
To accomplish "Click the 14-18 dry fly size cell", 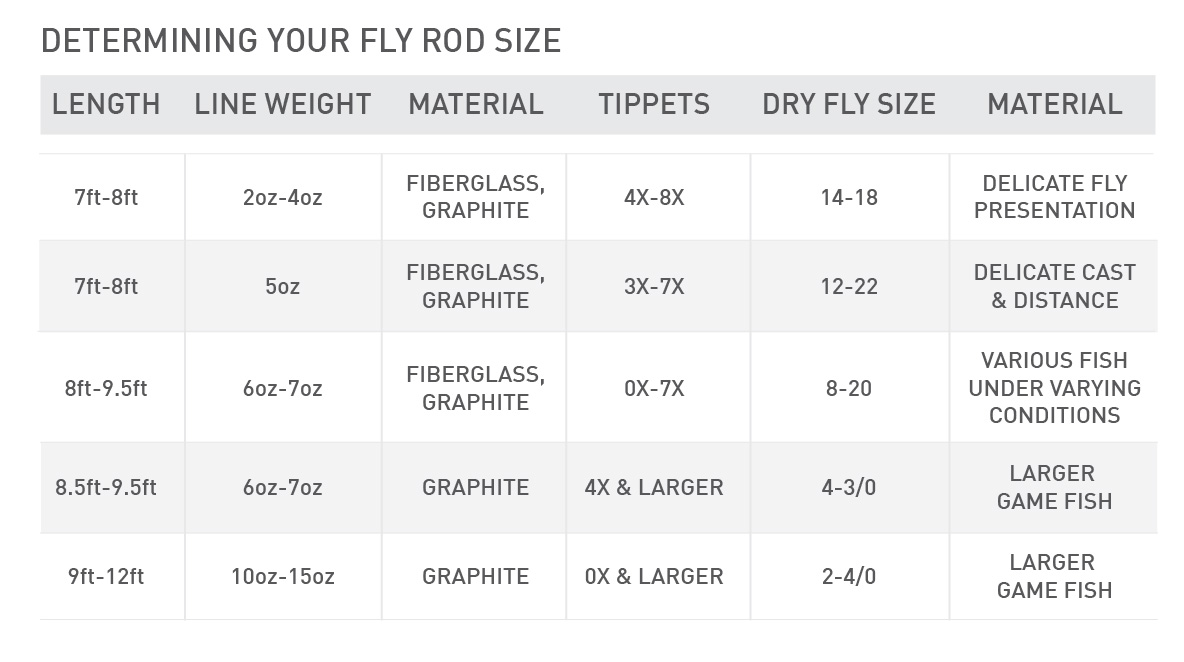I will 849,197.
